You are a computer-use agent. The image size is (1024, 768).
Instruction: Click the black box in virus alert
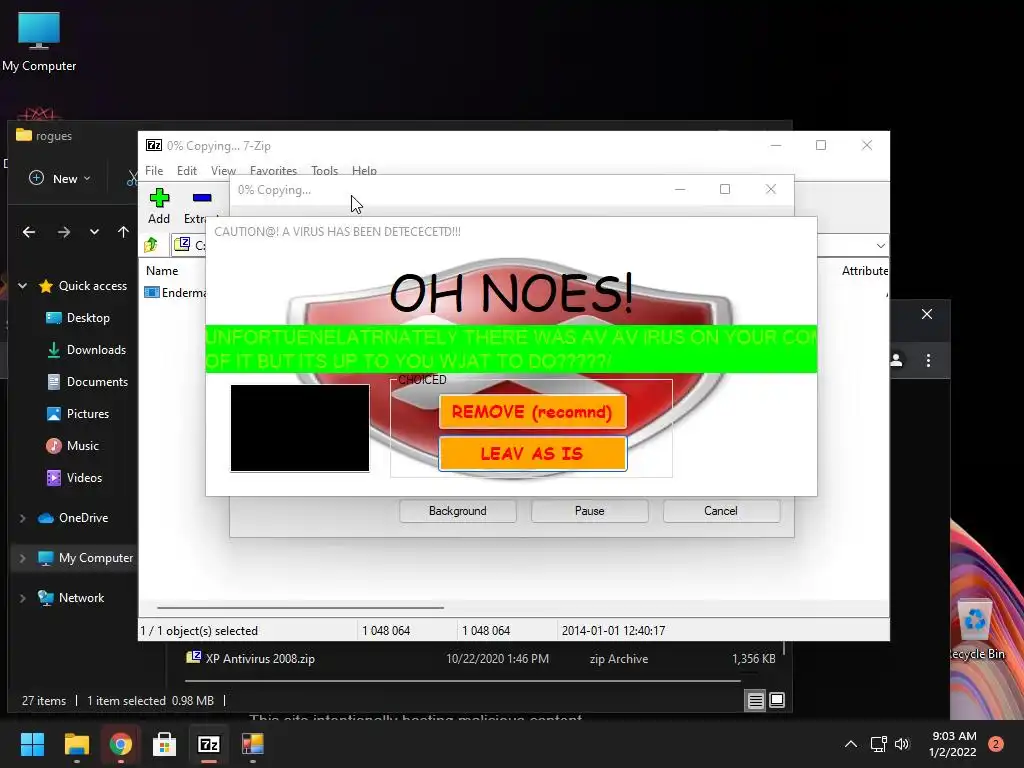(300, 428)
